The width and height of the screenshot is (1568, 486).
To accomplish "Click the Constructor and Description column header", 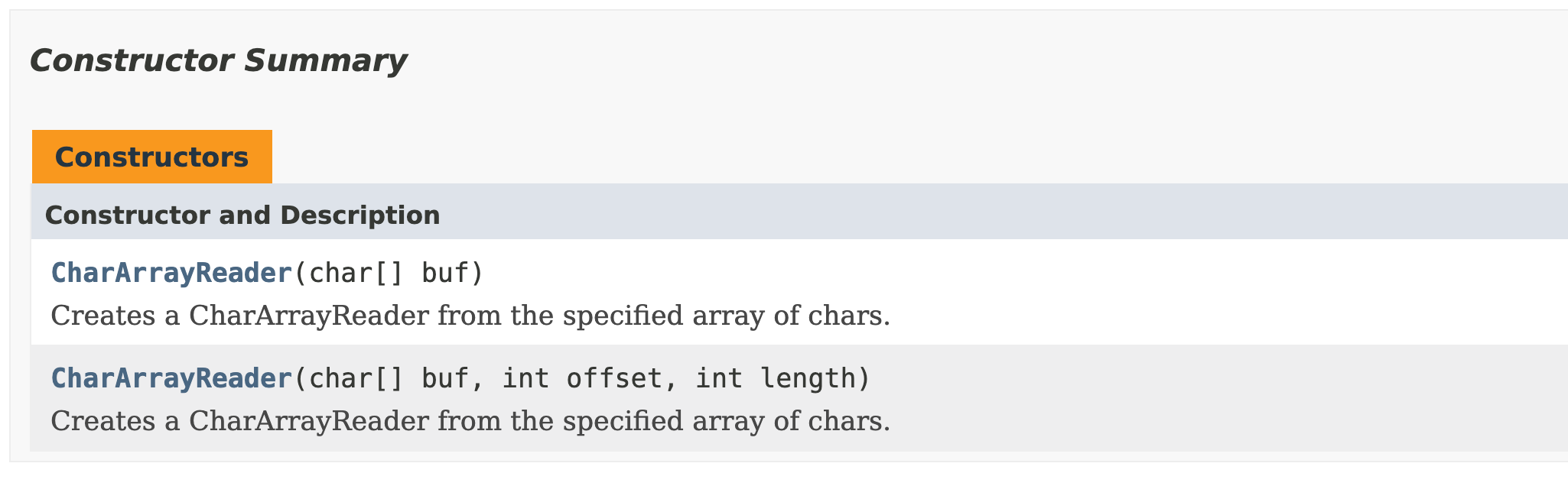I will tap(242, 215).
